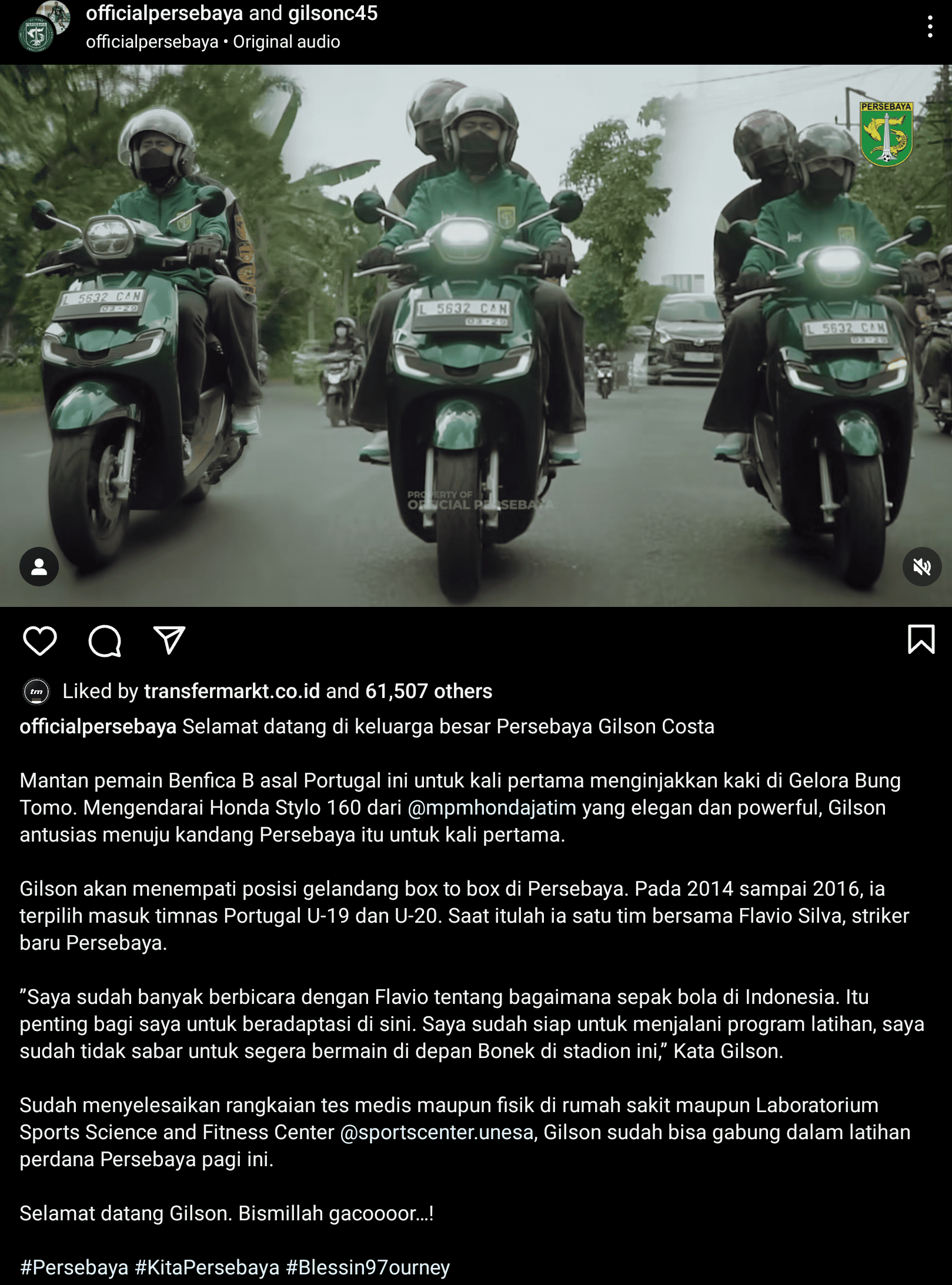Open the three-dot more options menu
This screenshot has height=1285, width=952.
(x=930, y=27)
